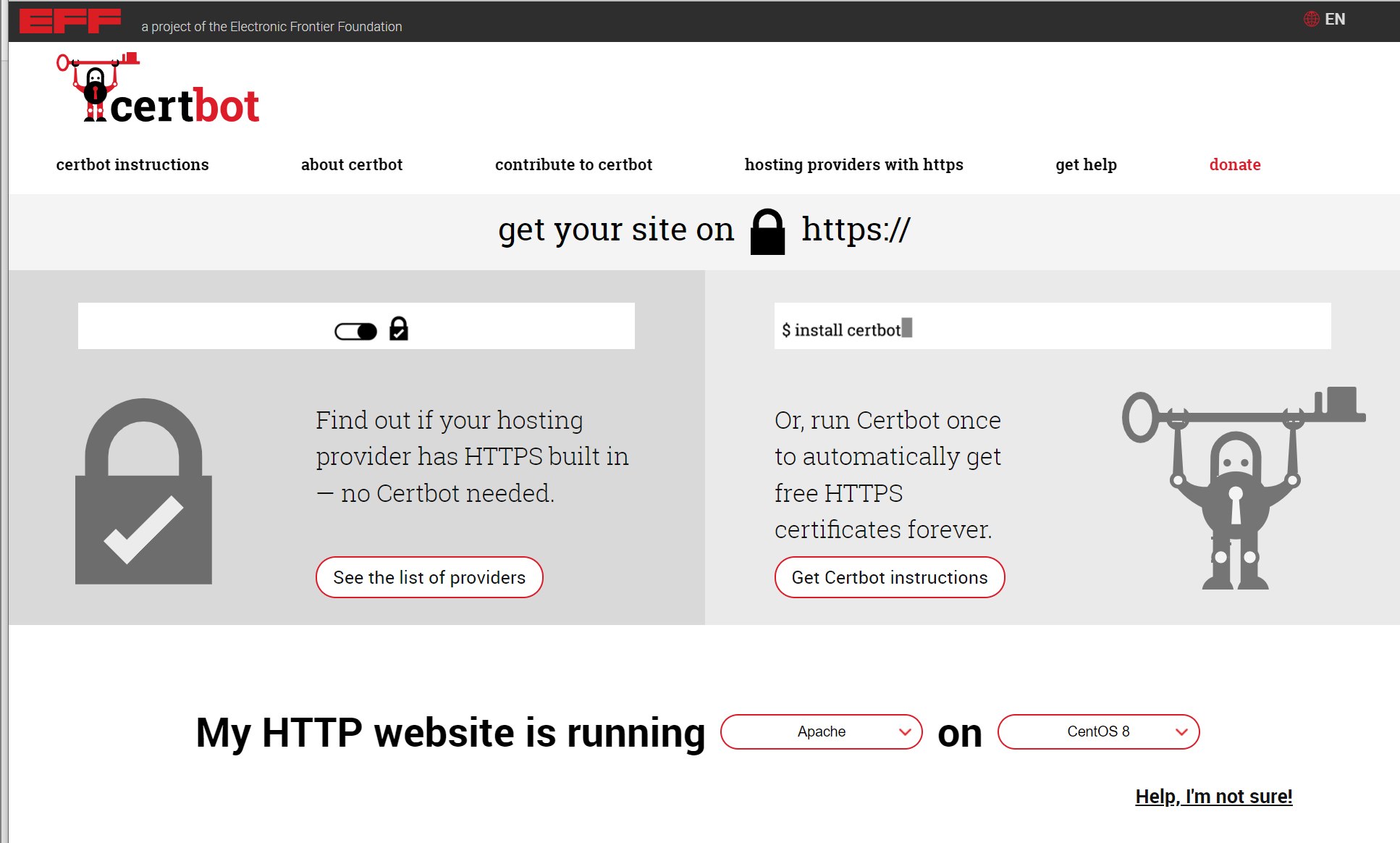This screenshot has height=843, width=1400.
Task: Click the red donate link
Action: [x=1235, y=164]
